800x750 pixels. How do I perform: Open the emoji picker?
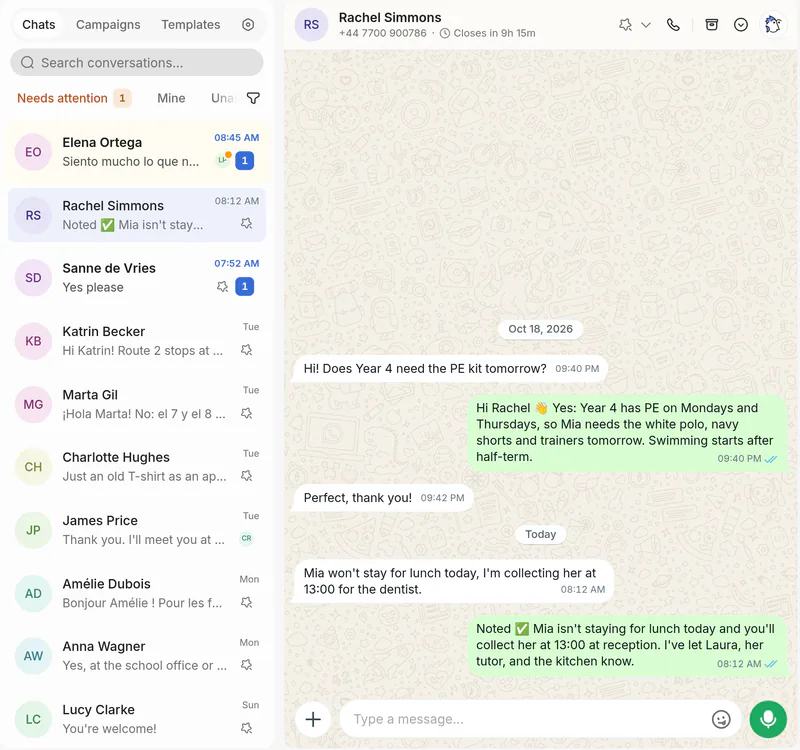coord(721,719)
